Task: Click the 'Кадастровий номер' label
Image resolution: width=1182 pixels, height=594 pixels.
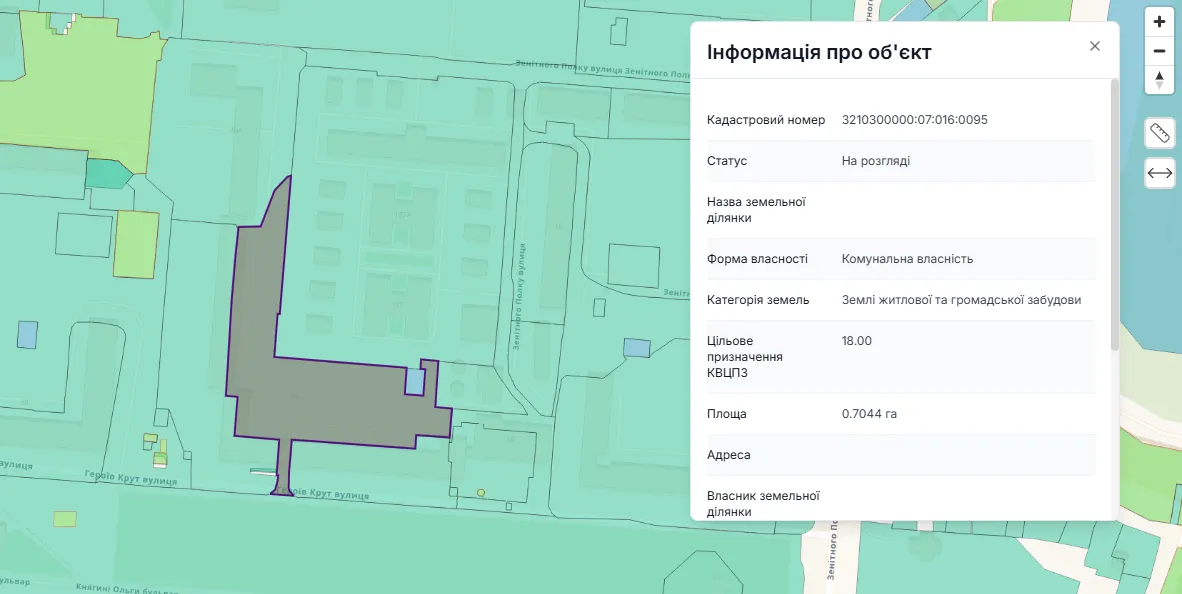Action: pos(766,120)
